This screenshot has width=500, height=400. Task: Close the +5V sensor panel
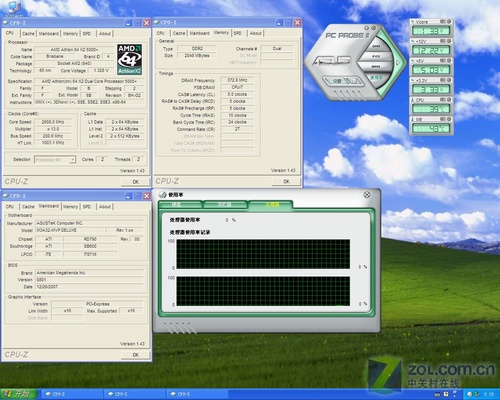(449, 61)
